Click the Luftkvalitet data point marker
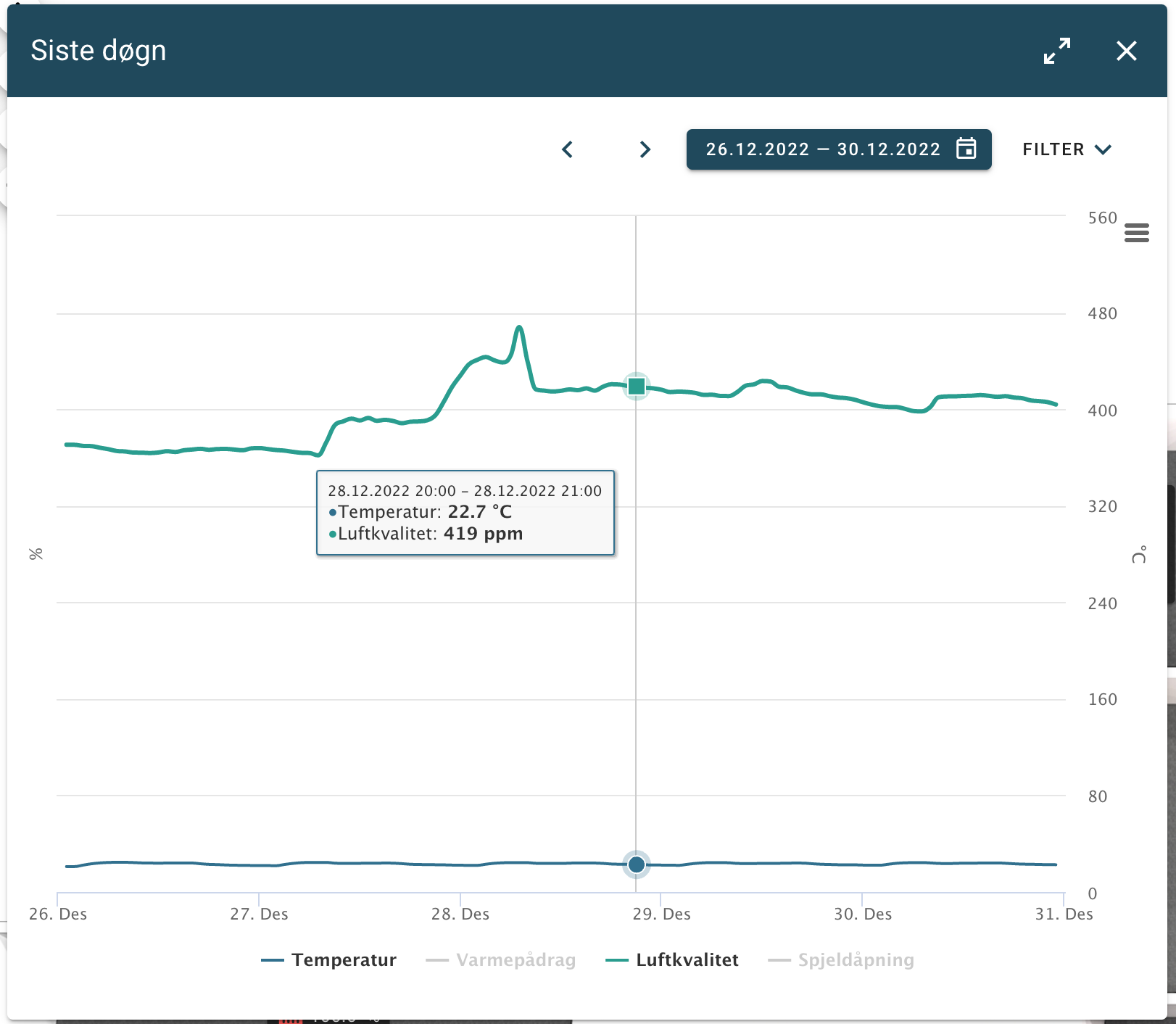Screen dimensions: 1176x1024 [637, 386]
